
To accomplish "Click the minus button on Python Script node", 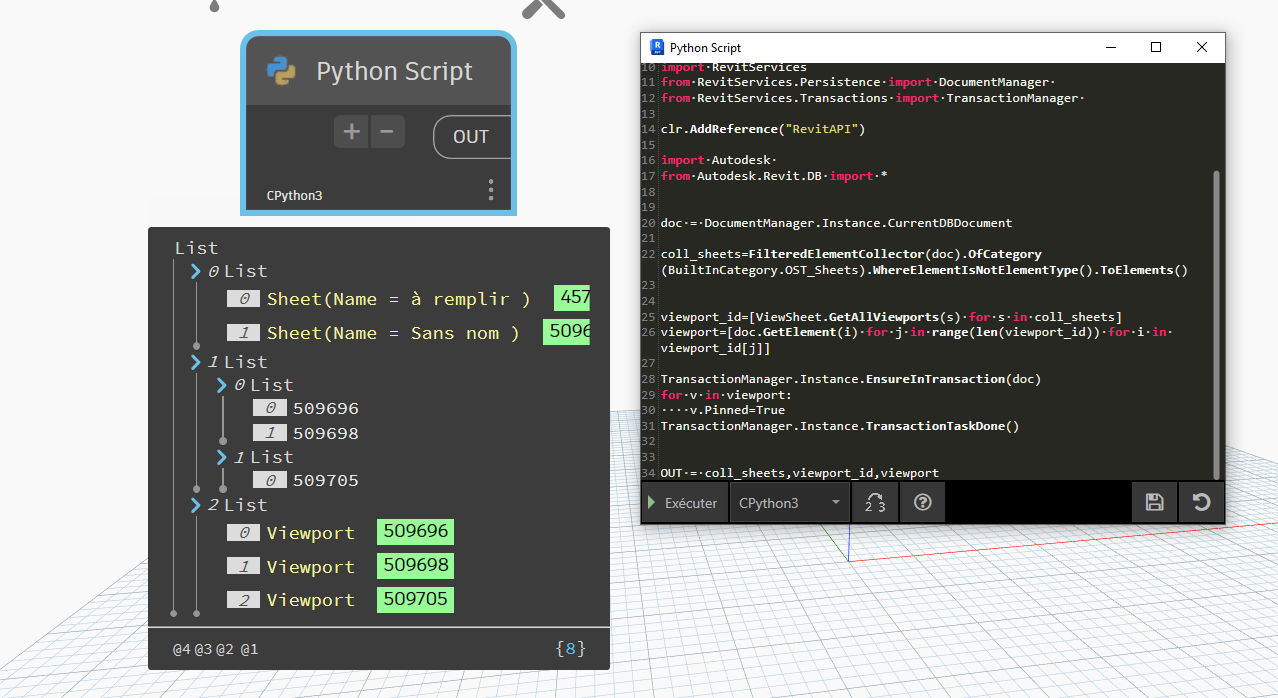I will click(387, 132).
